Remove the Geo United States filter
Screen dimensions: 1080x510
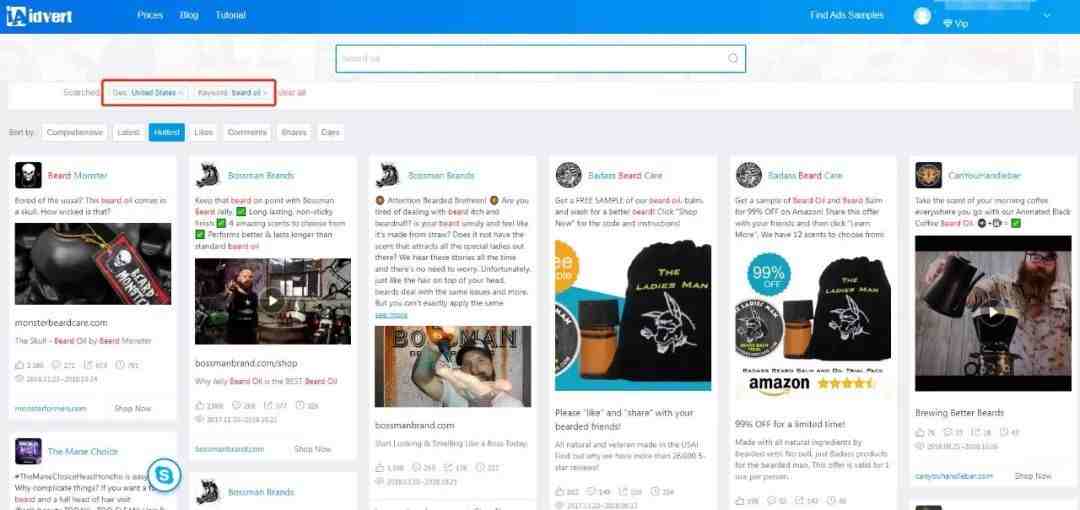[181, 92]
